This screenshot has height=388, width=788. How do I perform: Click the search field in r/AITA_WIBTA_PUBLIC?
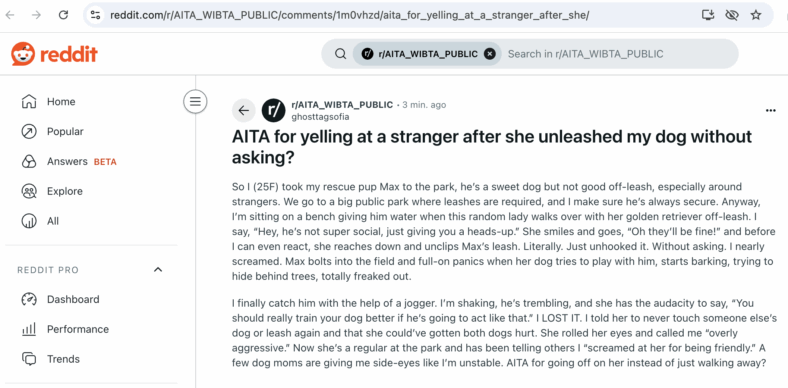coord(618,54)
